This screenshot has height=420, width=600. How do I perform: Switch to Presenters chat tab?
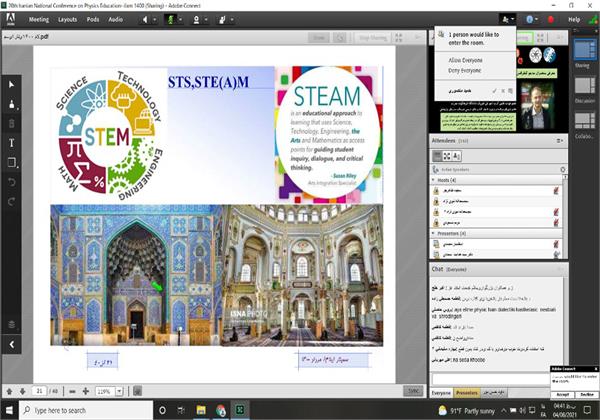[x=467, y=394]
